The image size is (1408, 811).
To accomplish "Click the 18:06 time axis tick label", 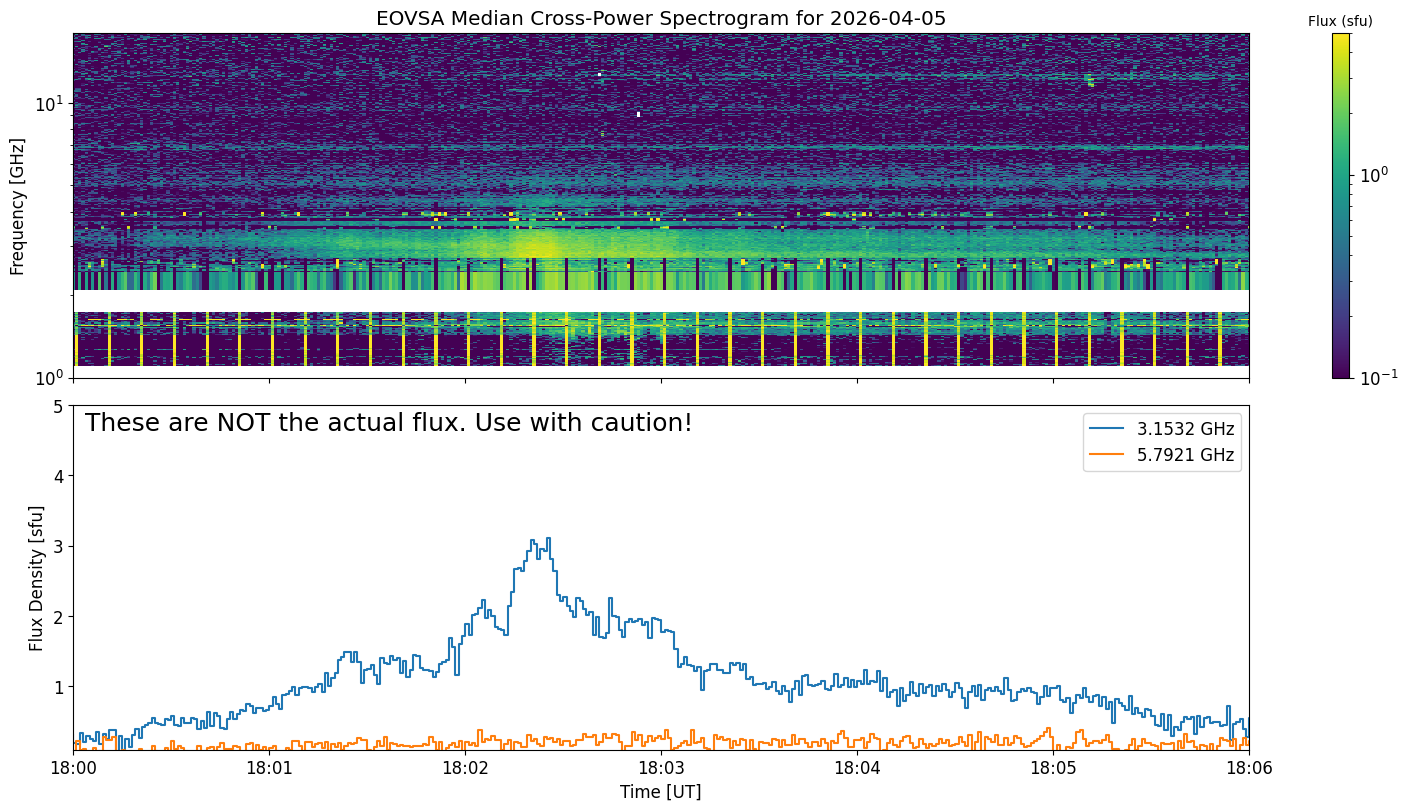I will point(1249,770).
